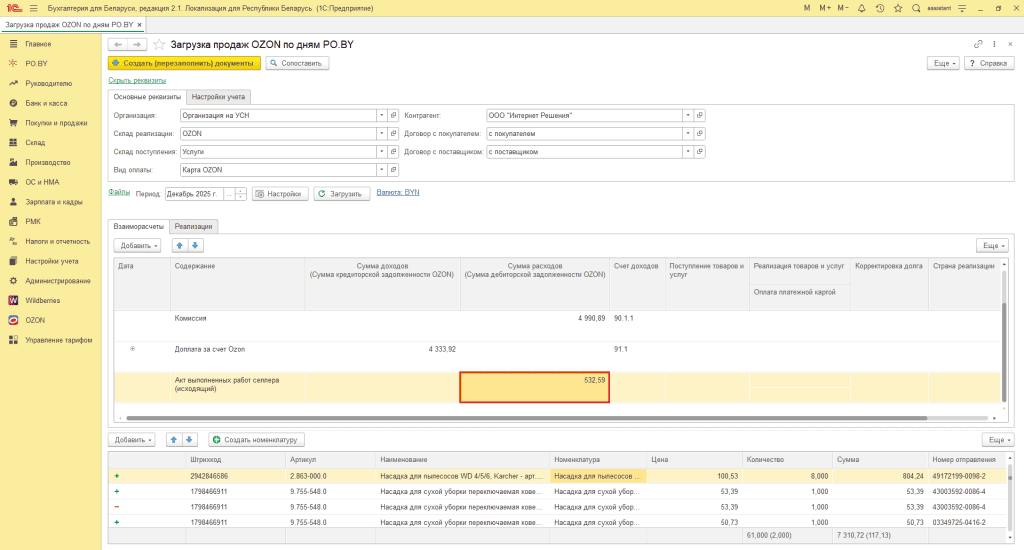The width and height of the screenshot is (1024, 550).
Task: Expand the Договор с поставщиком dropdown
Action: pos(688,152)
